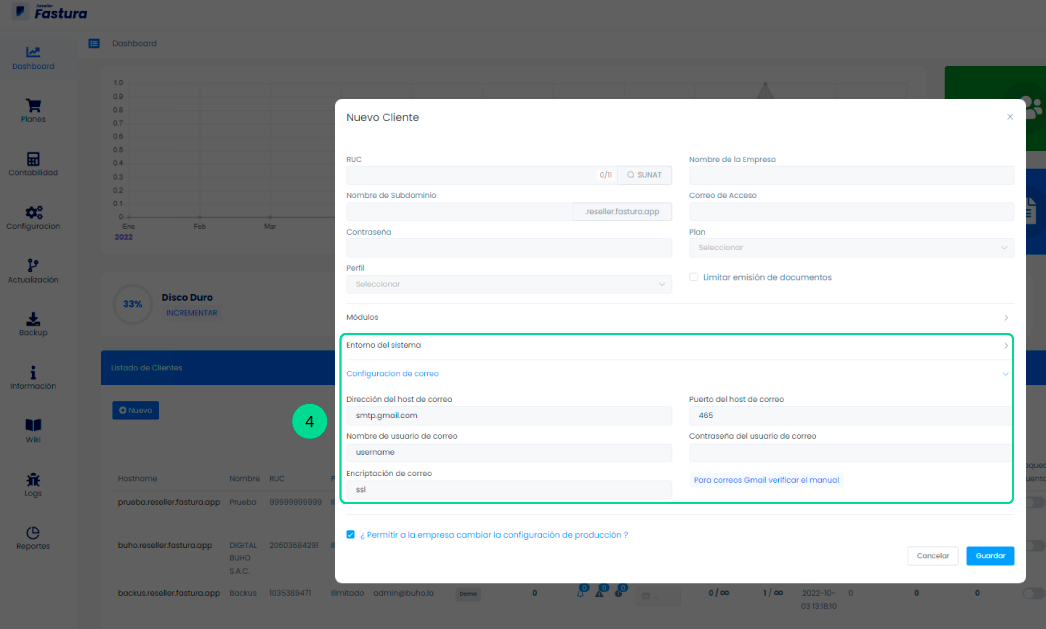The height and width of the screenshot is (629, 1046).
Task: Open Gmail manual verification link
Action: [x=767, y=480]
